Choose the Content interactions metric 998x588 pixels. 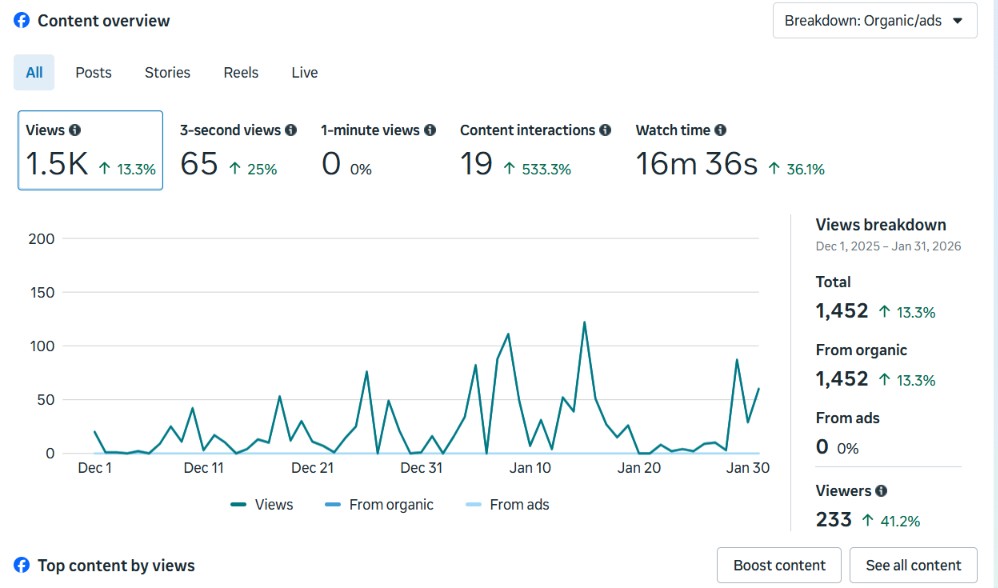[x=535, y=150]
